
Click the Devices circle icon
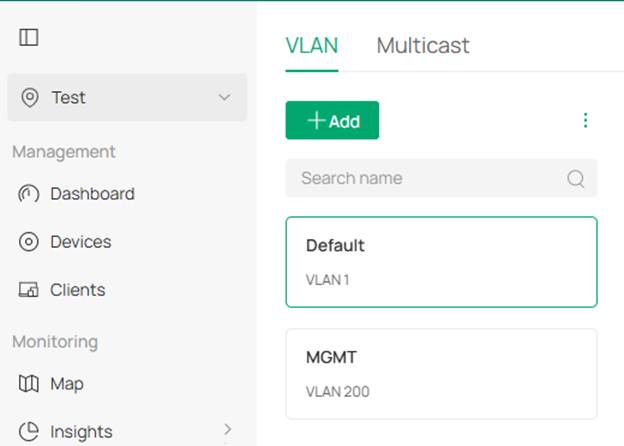click(x=30, y=242)
